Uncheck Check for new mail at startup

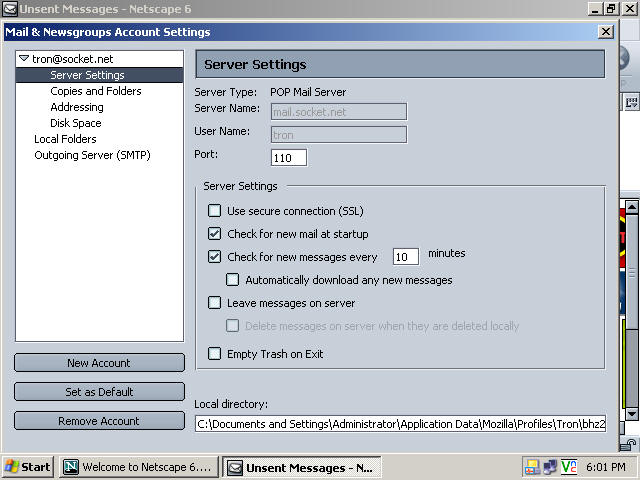pyautogui.click(x=214, y=233)
